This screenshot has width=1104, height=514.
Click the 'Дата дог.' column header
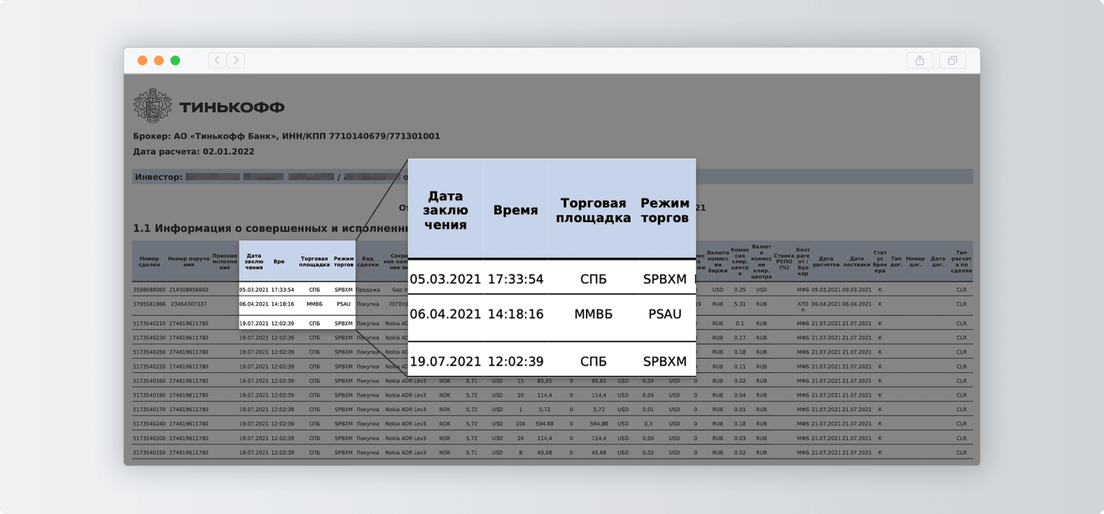click(x=938, y=261)
